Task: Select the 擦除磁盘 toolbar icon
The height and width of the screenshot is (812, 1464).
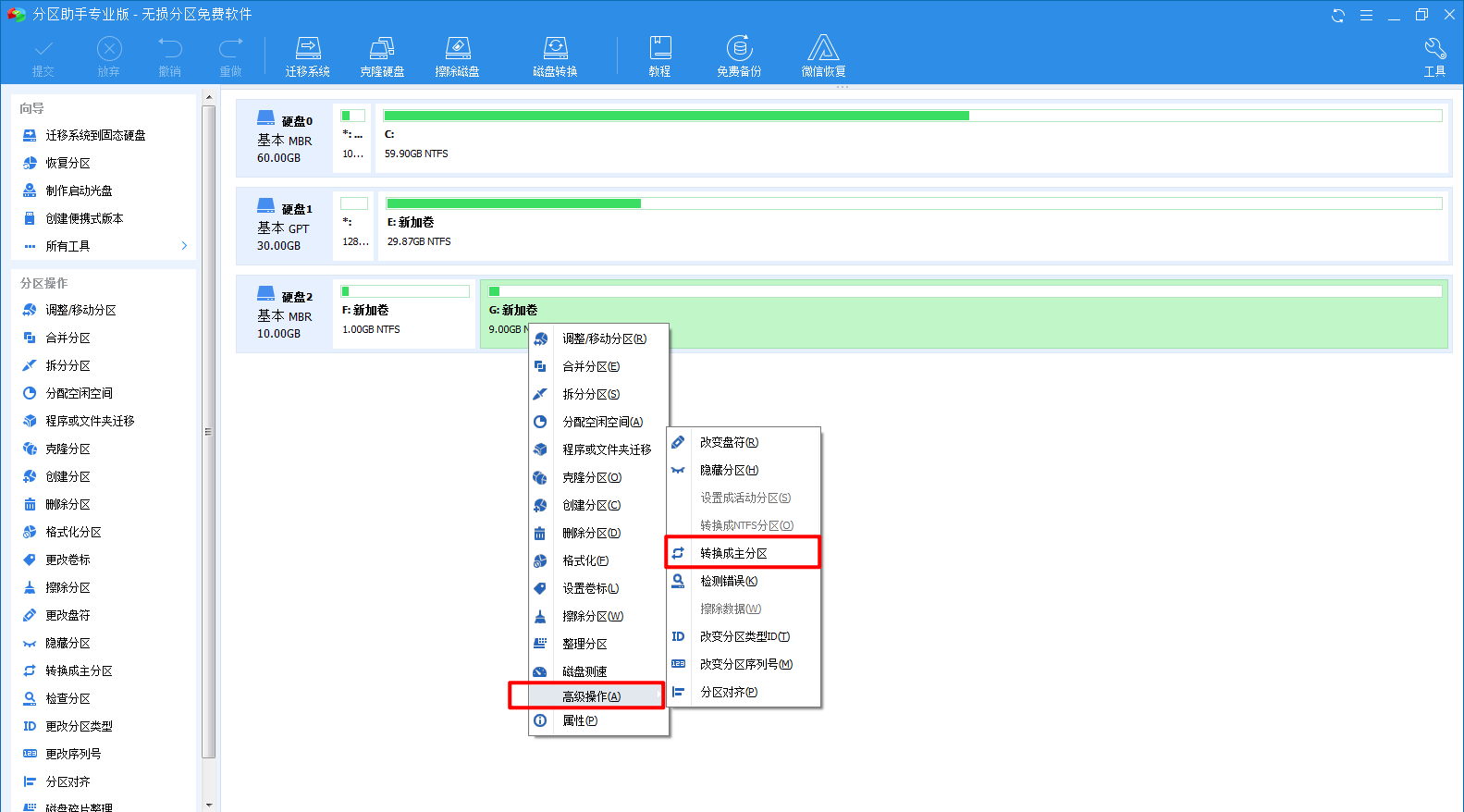Action: tap(457, 56)
